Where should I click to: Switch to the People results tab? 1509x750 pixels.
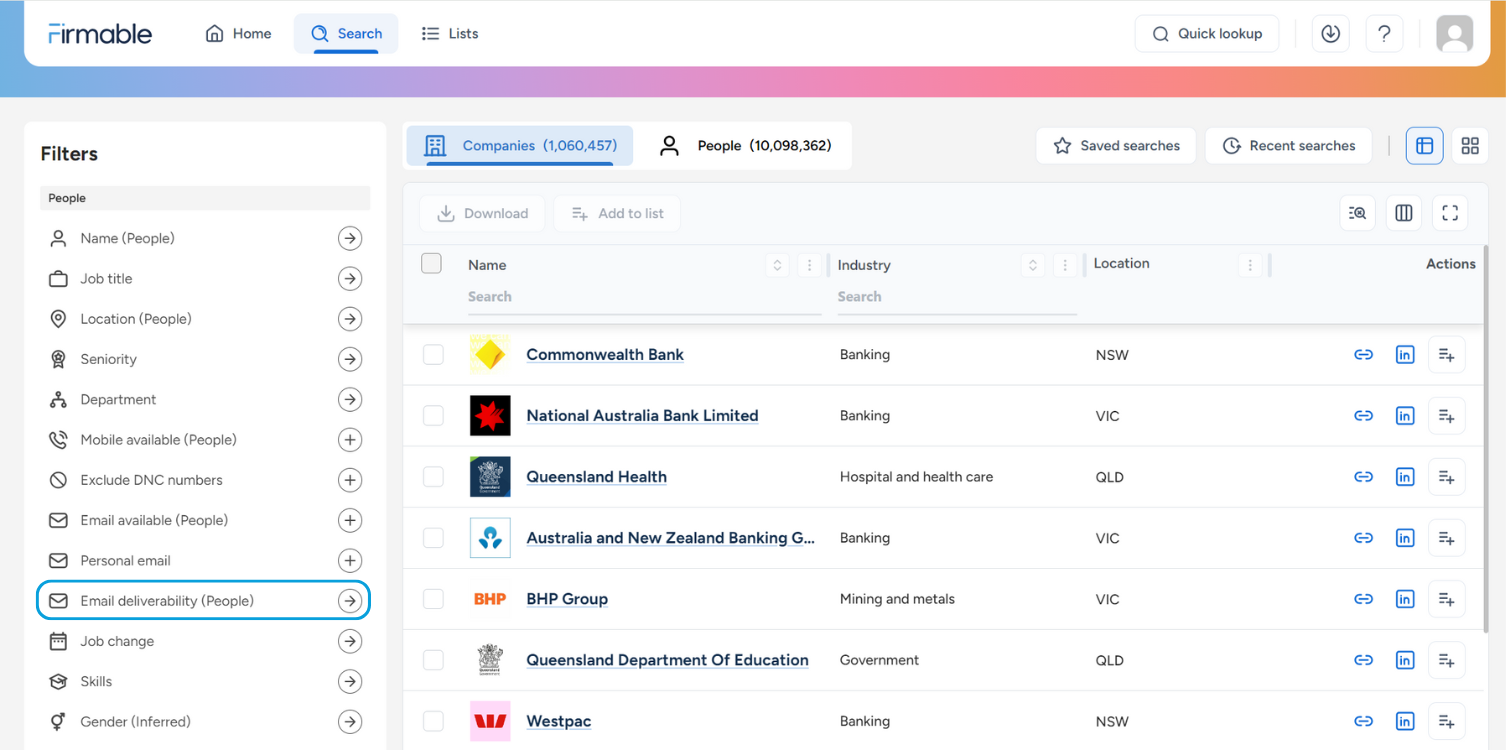coord(747,145)
